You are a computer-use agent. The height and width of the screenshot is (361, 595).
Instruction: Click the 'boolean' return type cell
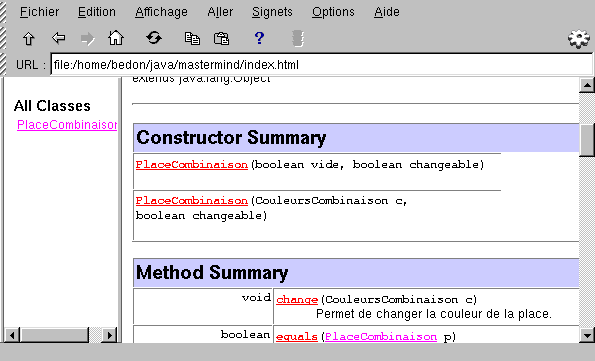(x=203, y=334)
